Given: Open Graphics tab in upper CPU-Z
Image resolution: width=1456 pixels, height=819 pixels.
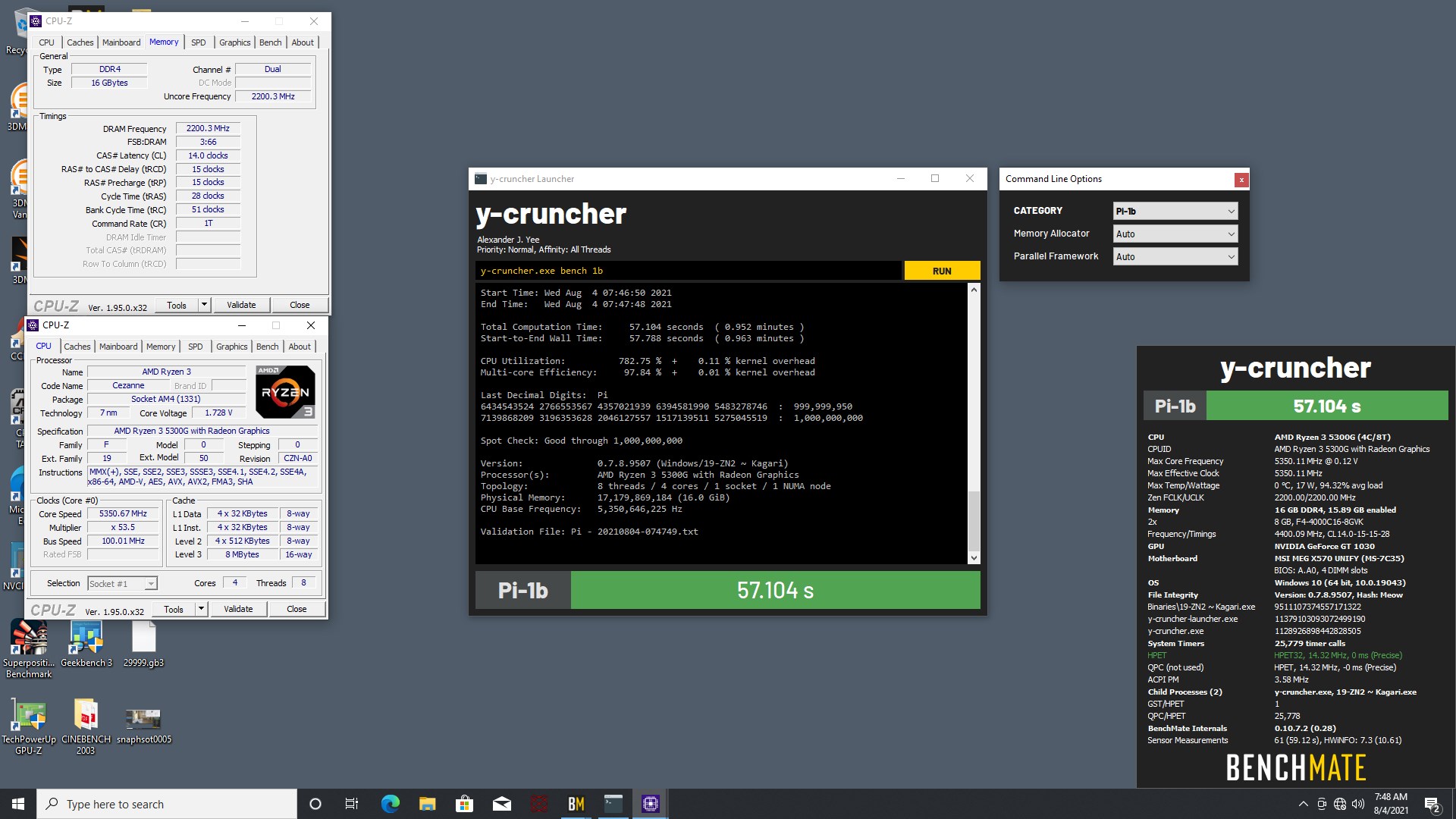Looking at the screenshot, I should click(x=235, y=42).
